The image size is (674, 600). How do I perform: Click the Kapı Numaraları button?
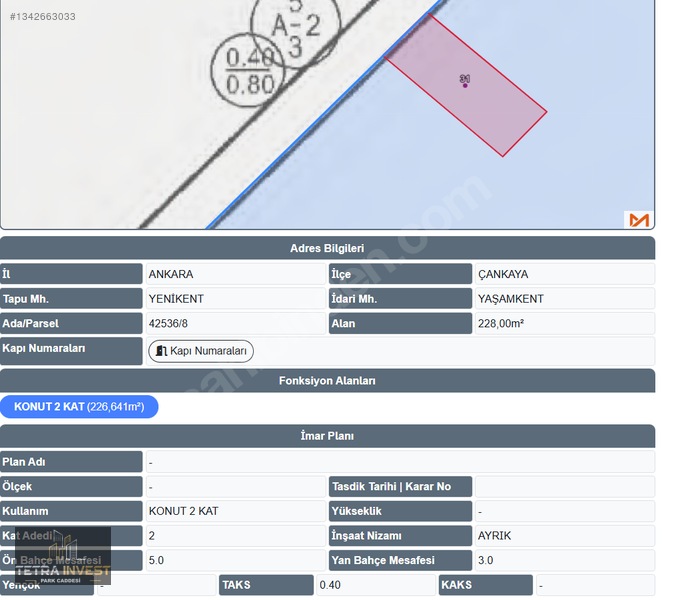(201, 351)
